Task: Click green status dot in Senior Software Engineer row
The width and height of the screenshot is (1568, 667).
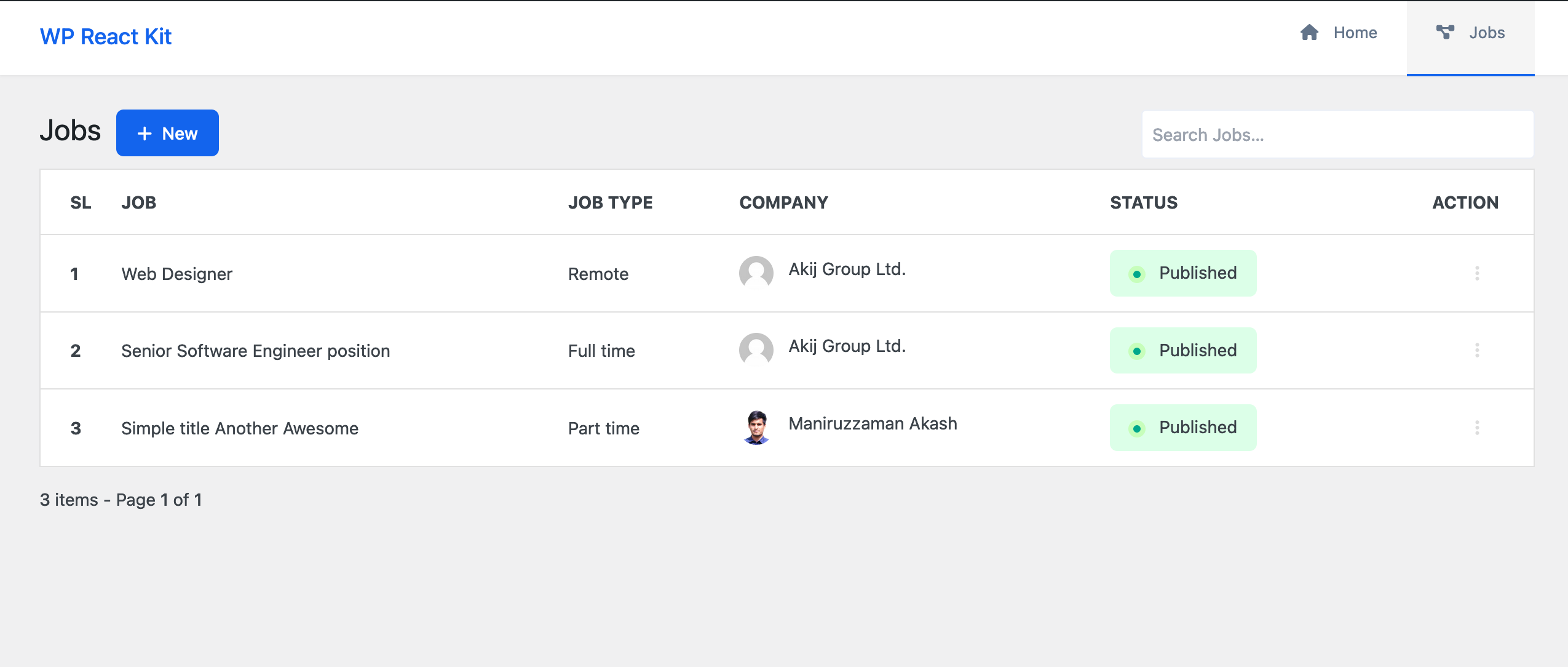Action: pos(1137,351)
